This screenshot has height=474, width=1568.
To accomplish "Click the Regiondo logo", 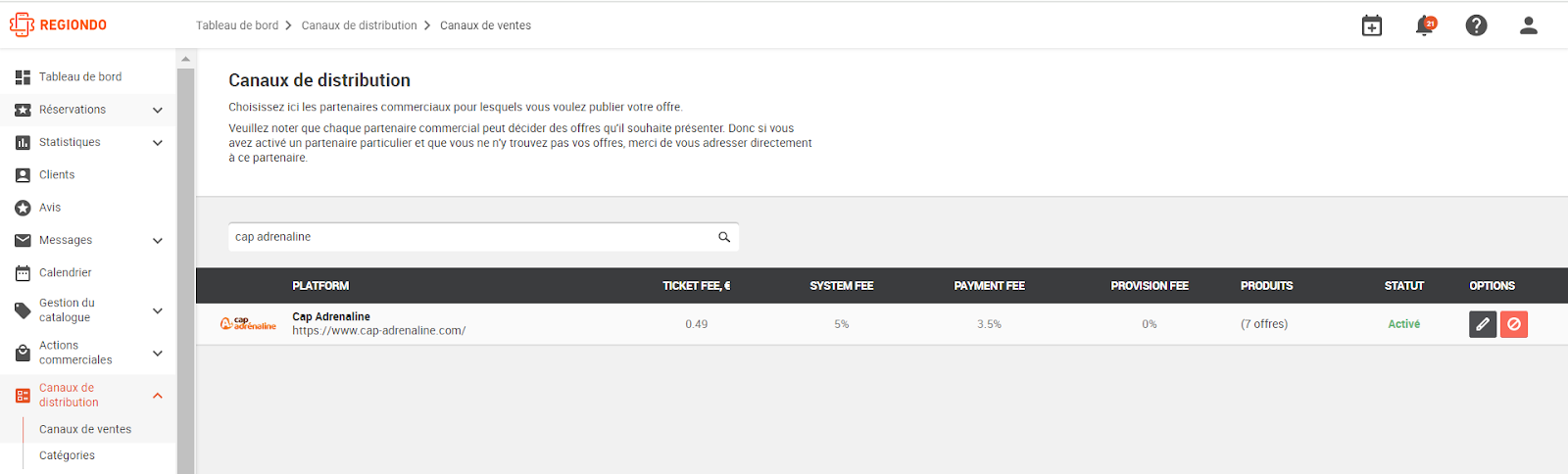I will [58, 24].
